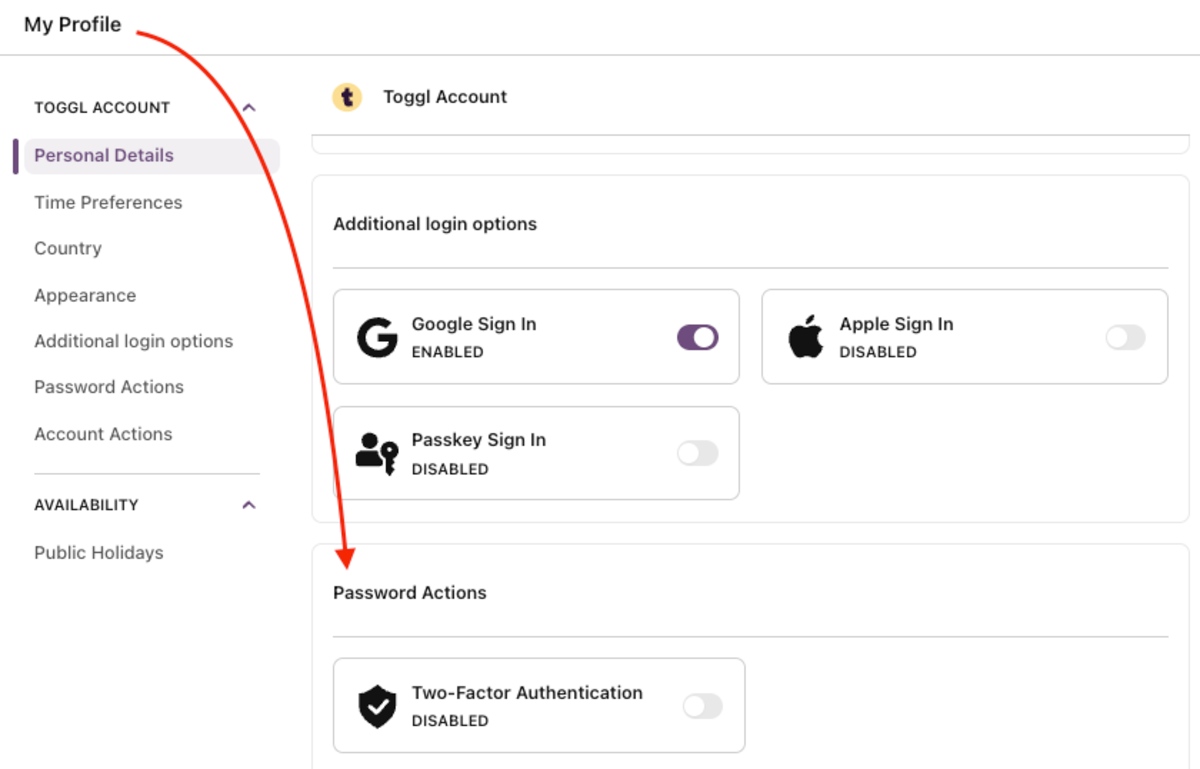The width and height of the screenshot is (1200, 769).
Task: Select the Personal Details sidebar highlight marker
Action: [x=17, y=155]
